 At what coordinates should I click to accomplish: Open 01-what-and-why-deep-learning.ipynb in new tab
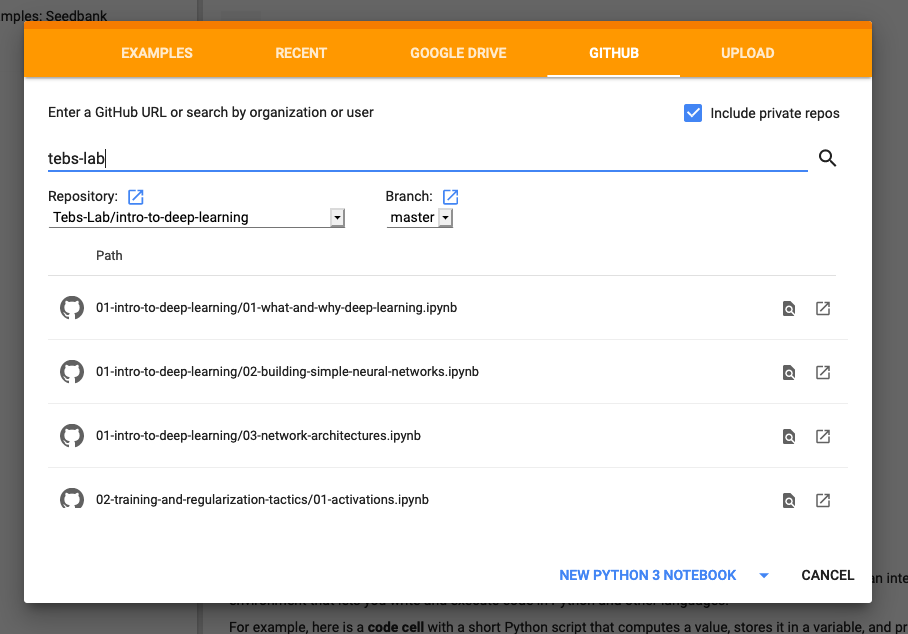click(x=823, y=308)
